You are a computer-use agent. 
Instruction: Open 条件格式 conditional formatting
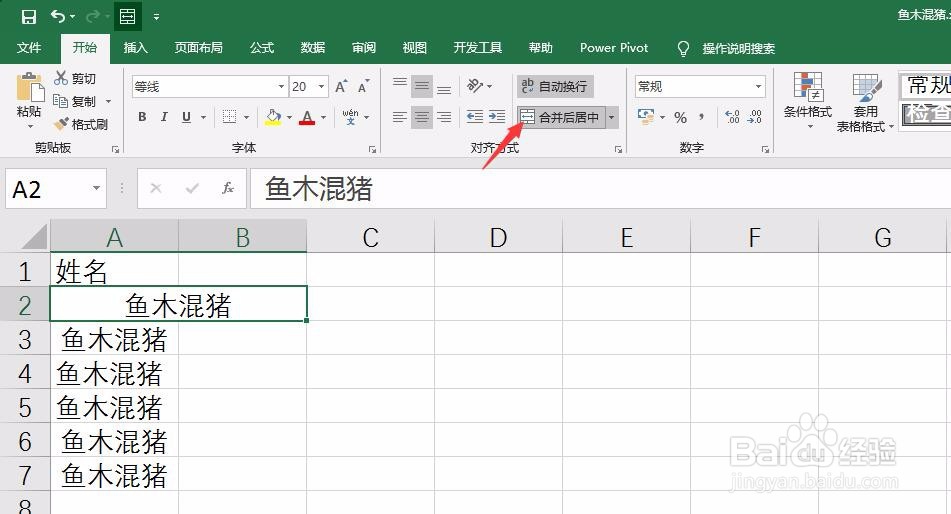[x=808, y=101]
